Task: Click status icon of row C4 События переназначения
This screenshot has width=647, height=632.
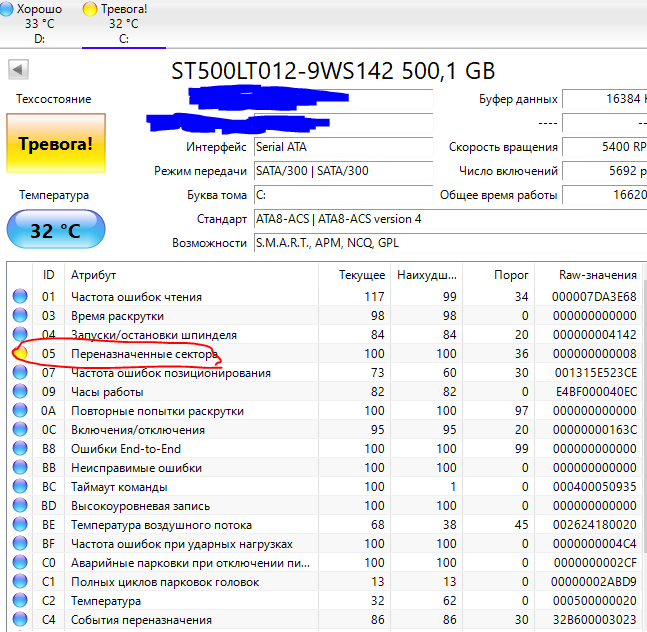Action: pyautogui.click(x=20, y=619)
